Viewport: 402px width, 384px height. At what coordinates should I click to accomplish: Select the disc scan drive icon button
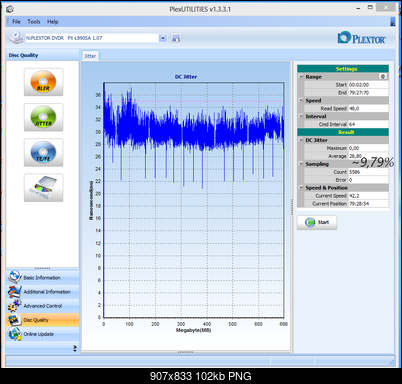point(43,188)
